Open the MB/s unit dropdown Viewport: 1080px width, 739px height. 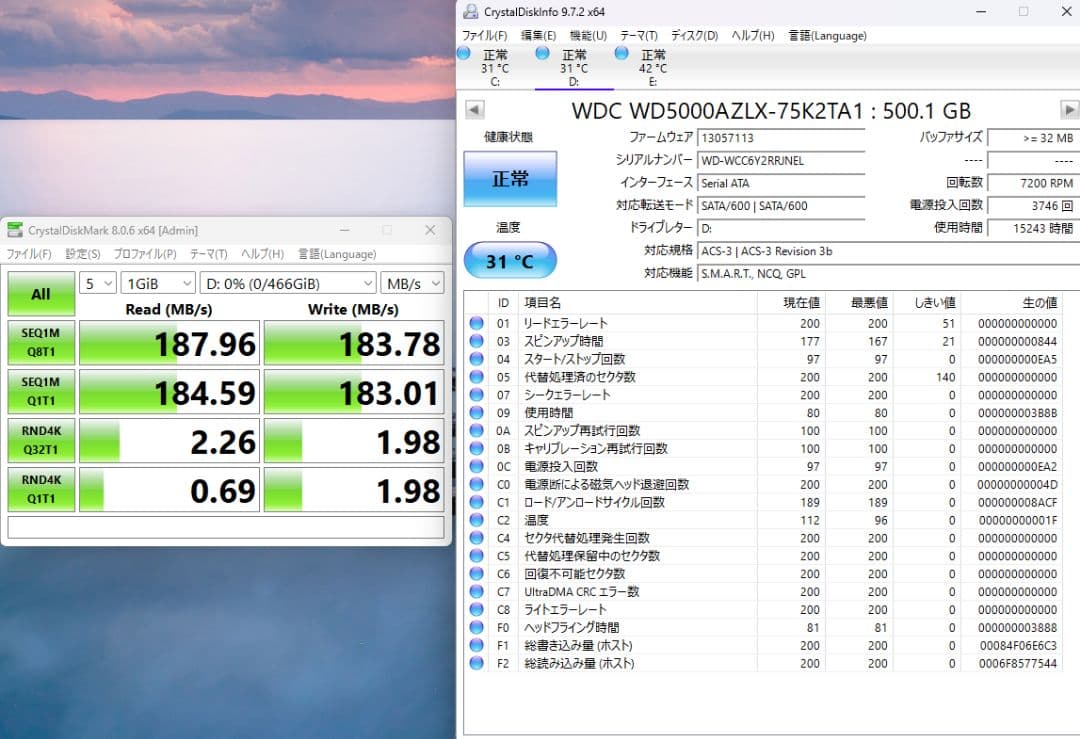tap(413, 283)
